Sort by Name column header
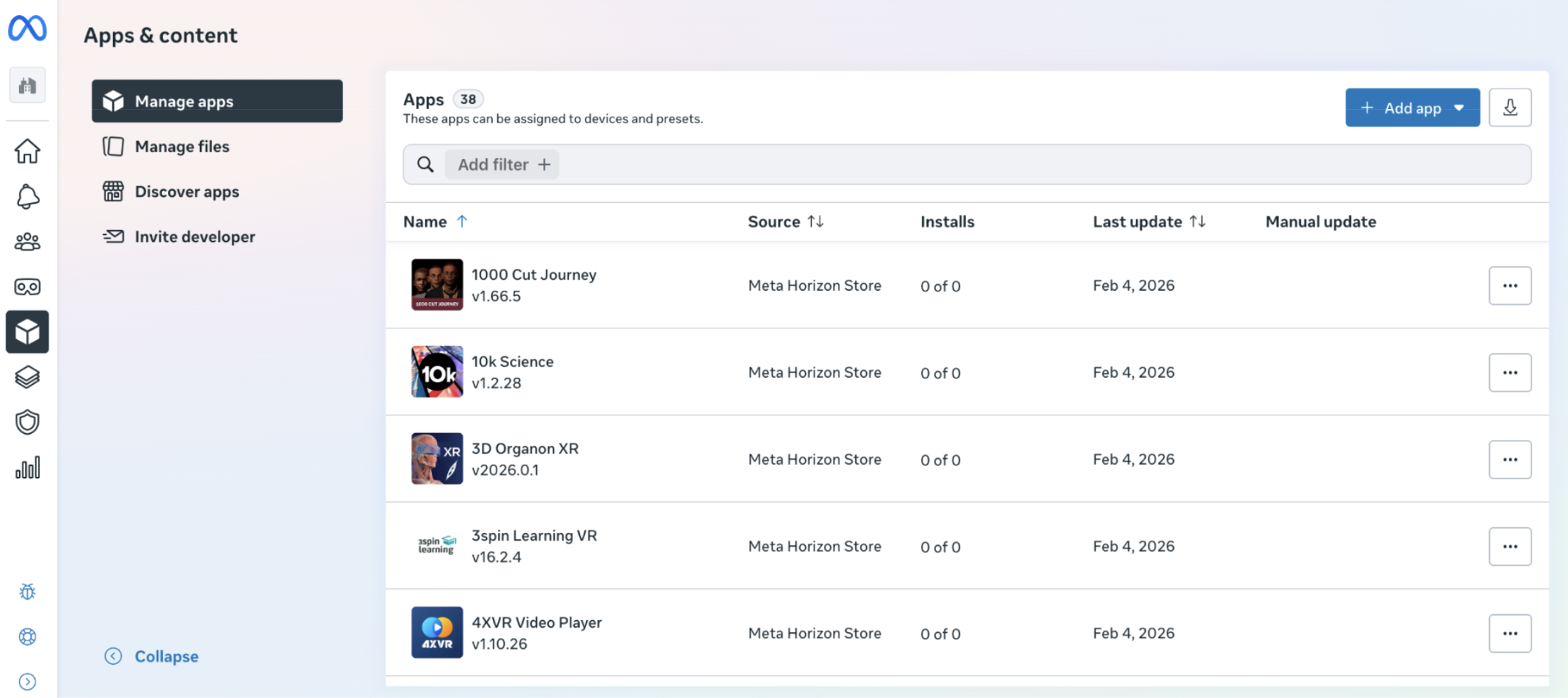This screenshot has width=1568, height=698. pyautogui.click(x=436, y=222)
